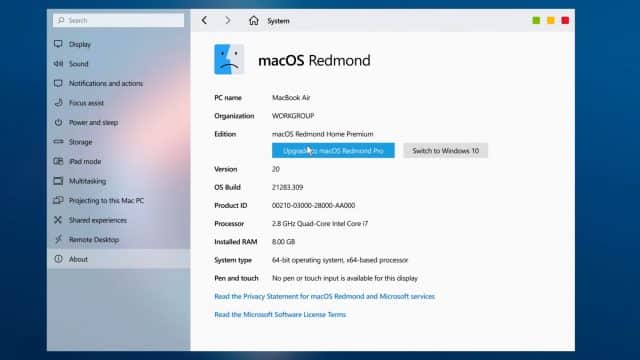This screenshot has height=360, width=640.
Task: Click the Multitasking icon
Action: pyautogui.click(x=58, y=181)
